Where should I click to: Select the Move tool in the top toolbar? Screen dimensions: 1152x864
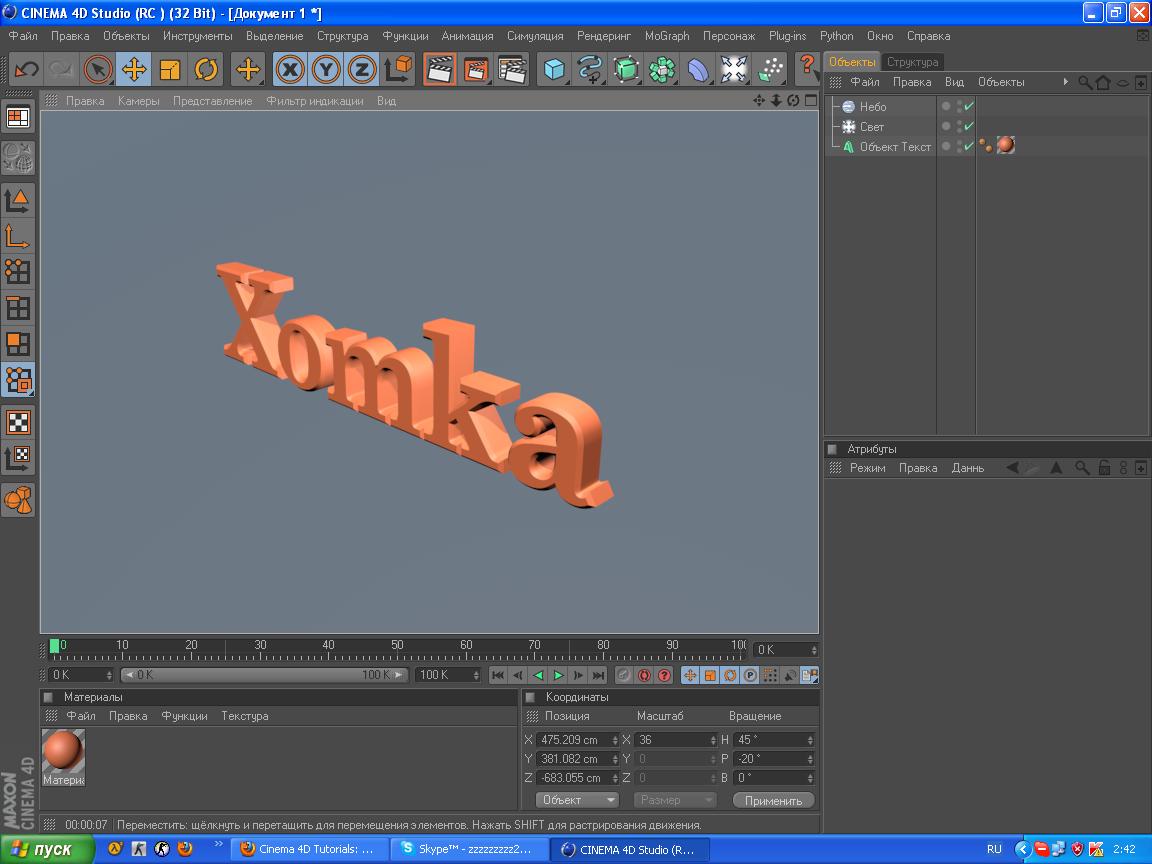pyautogui.click(x=134, y=69)
